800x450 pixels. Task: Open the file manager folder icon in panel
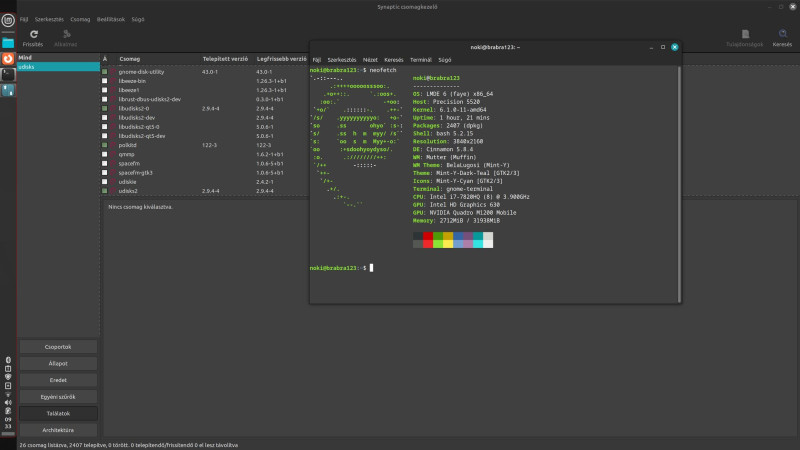8,43
